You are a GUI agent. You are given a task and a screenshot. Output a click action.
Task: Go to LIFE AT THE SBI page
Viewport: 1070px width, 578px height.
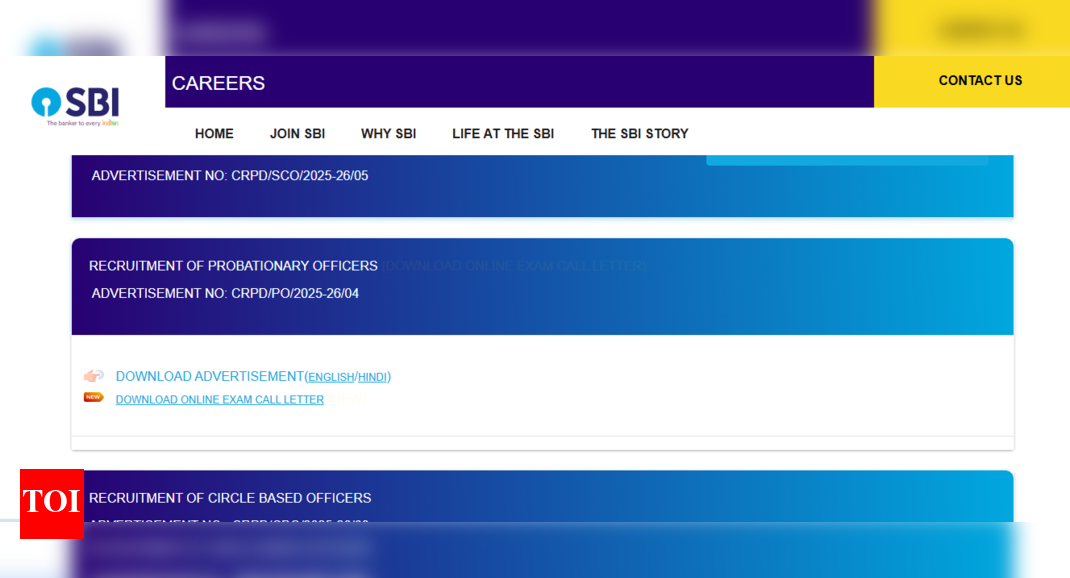[x=503, y=134]
